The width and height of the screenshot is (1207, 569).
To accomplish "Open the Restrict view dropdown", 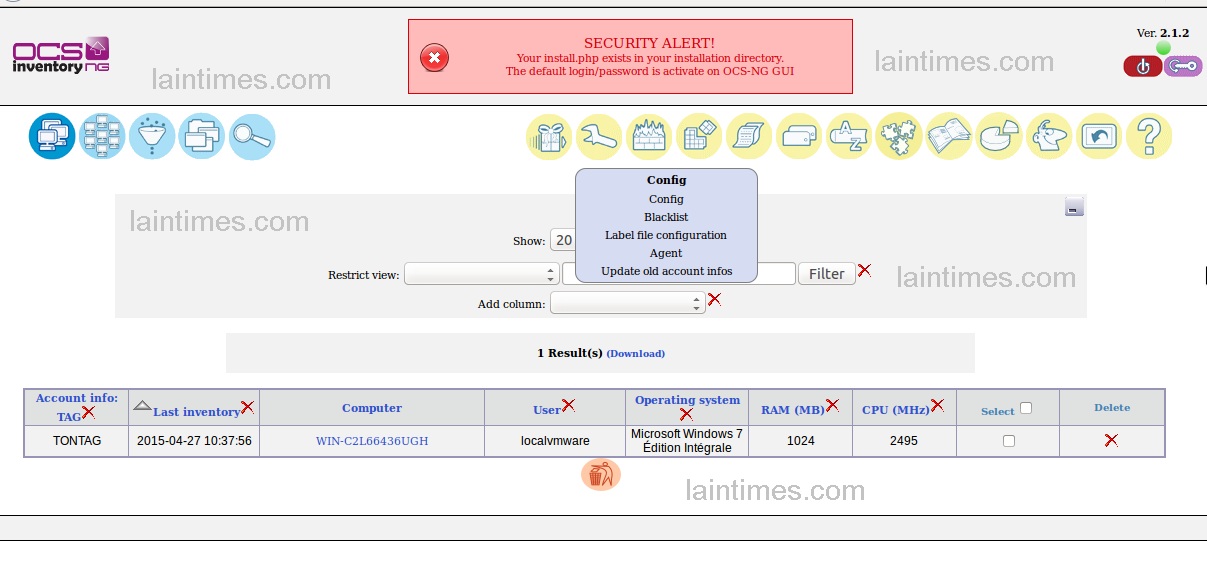I will click(481, 274).
